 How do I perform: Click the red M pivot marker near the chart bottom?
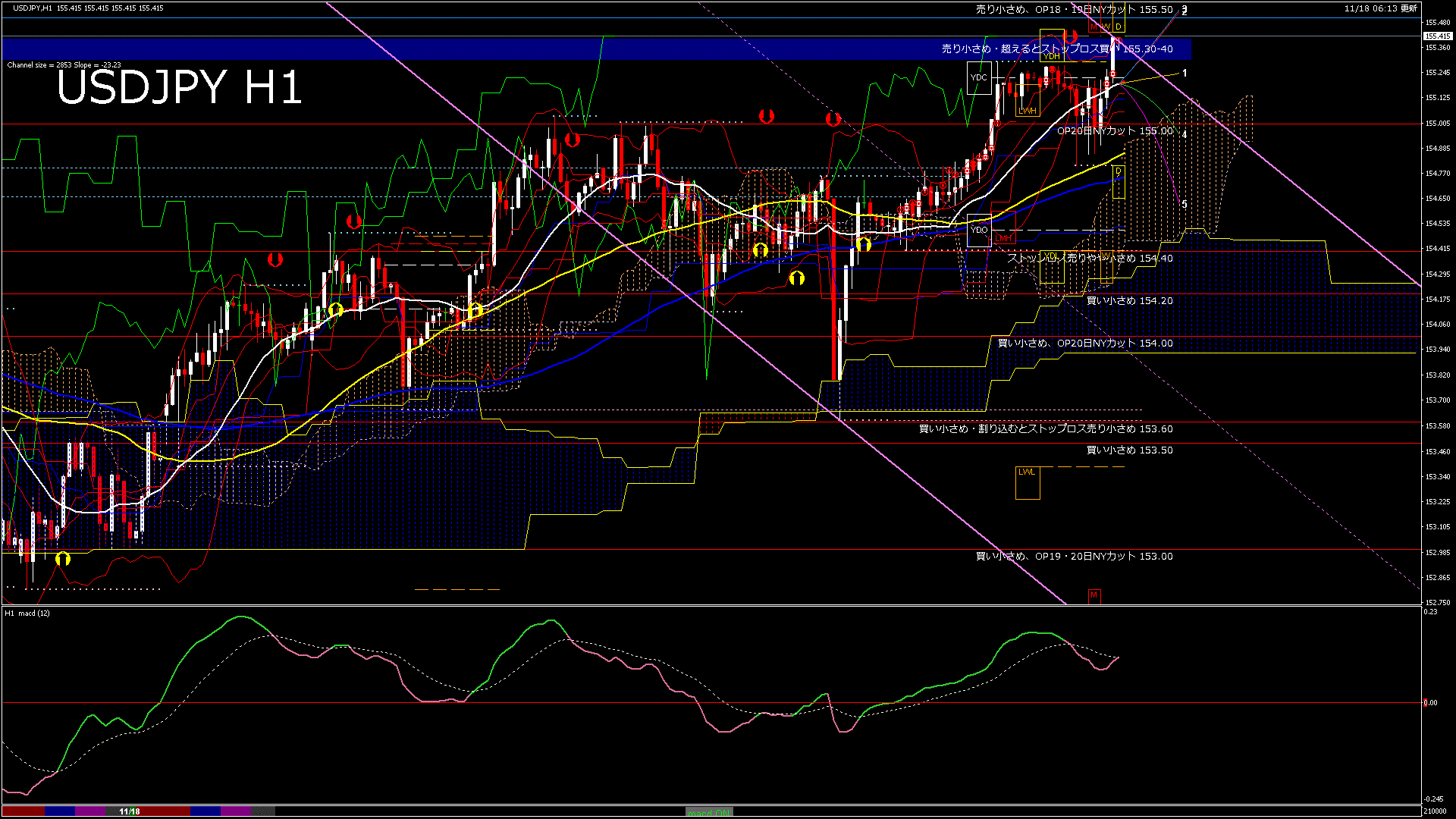tap(1094, 595)
